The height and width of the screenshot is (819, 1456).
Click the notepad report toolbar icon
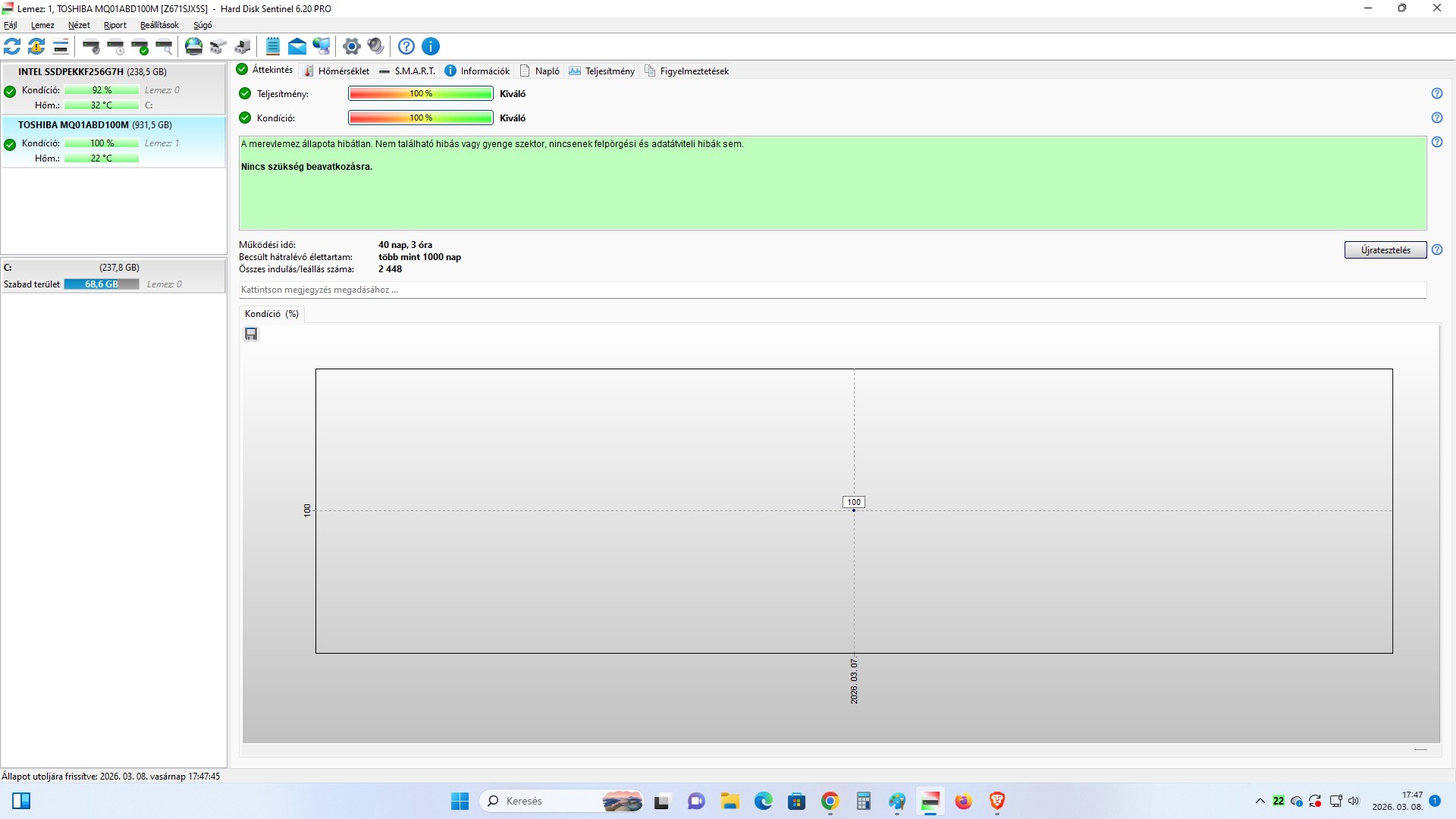tap(273, 46)
